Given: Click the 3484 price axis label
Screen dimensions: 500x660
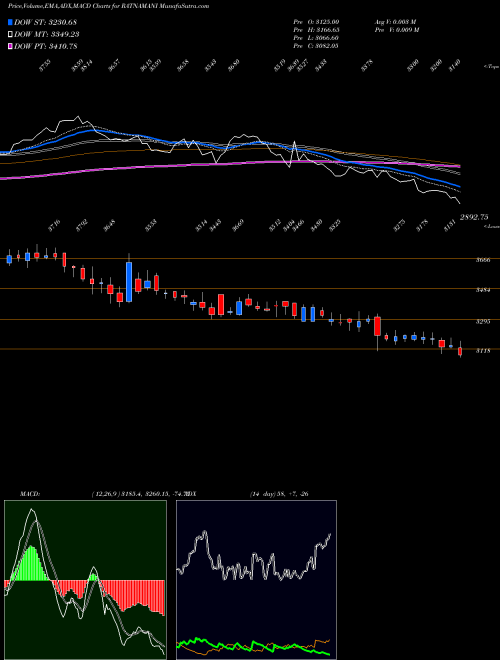Looking at the screenshot, I should pyautogui.click(x=483, y=290).
